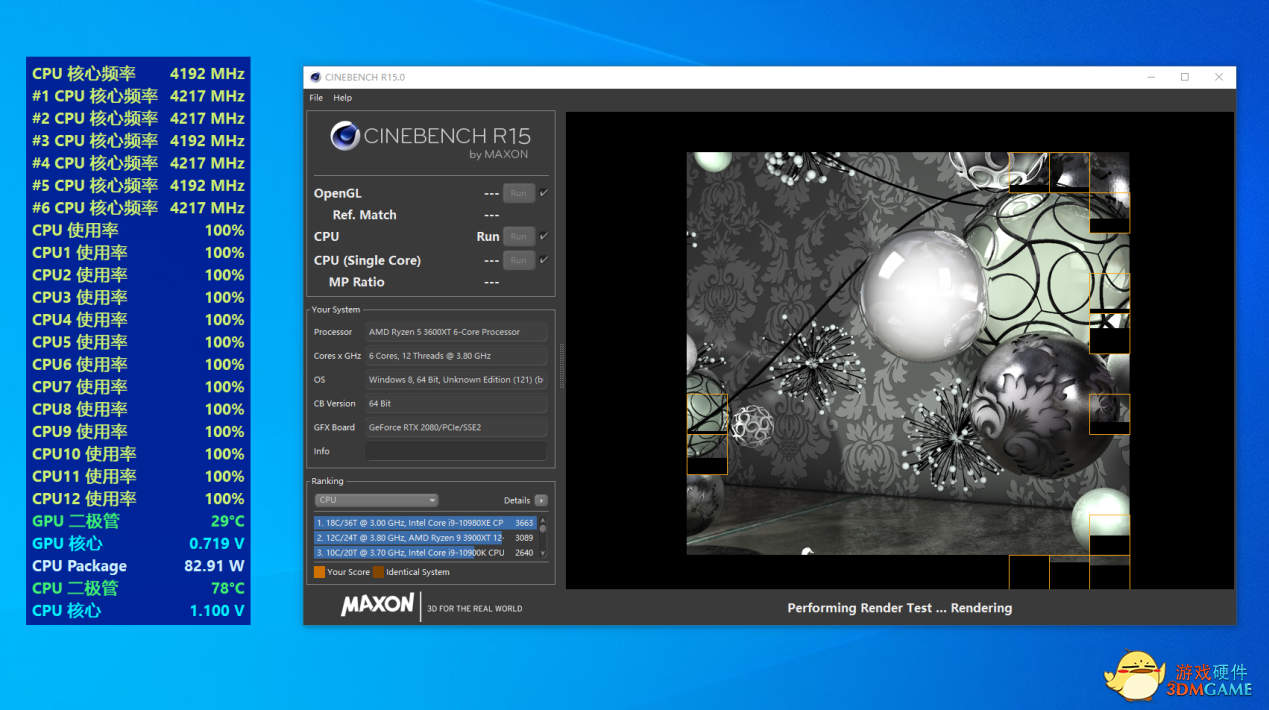Click the Performing Render Test status text
This screenshot has width=1269, height=710.
click(900, 608)
